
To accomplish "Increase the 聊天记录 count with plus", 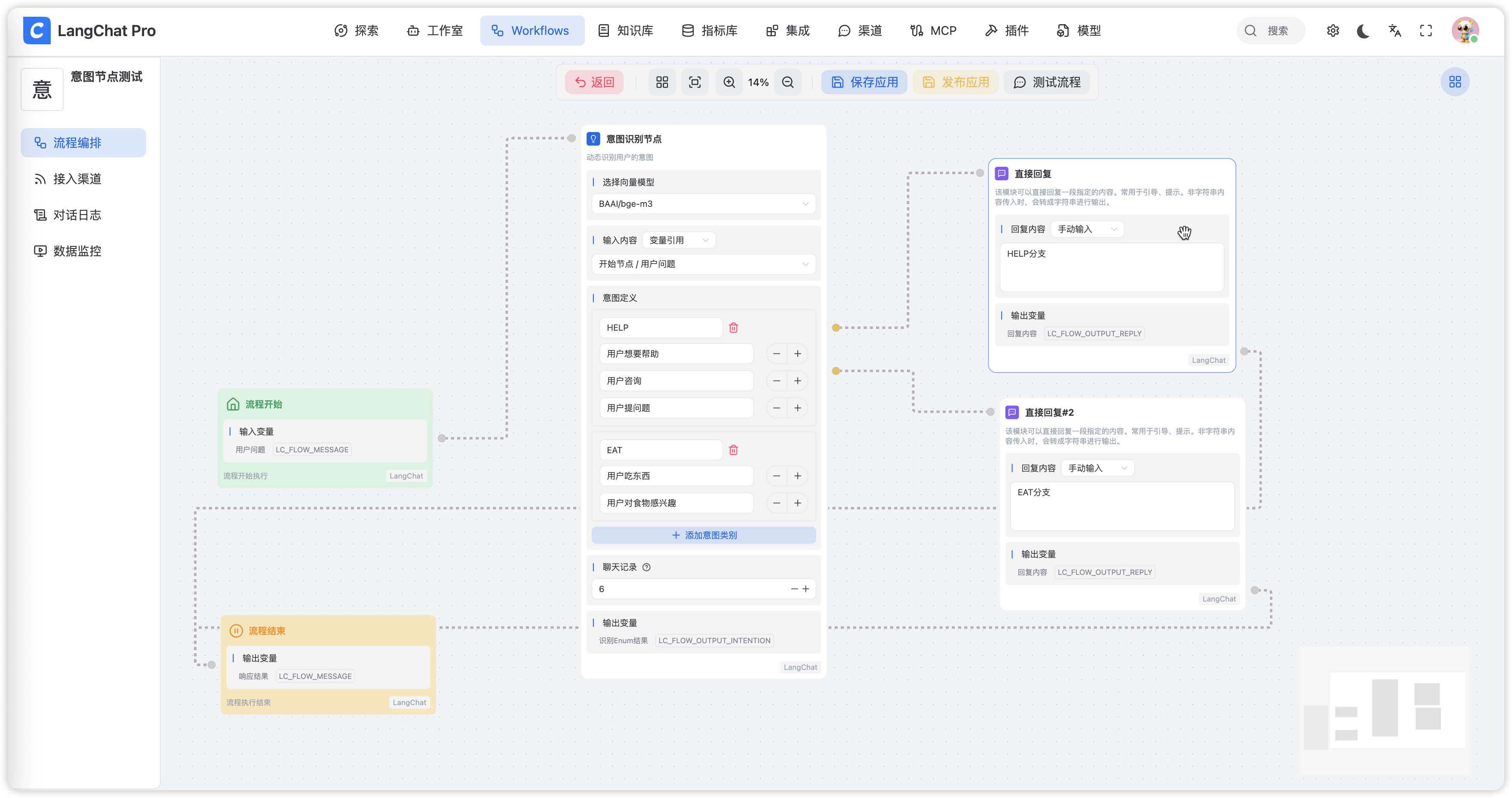I will point(806,589).
